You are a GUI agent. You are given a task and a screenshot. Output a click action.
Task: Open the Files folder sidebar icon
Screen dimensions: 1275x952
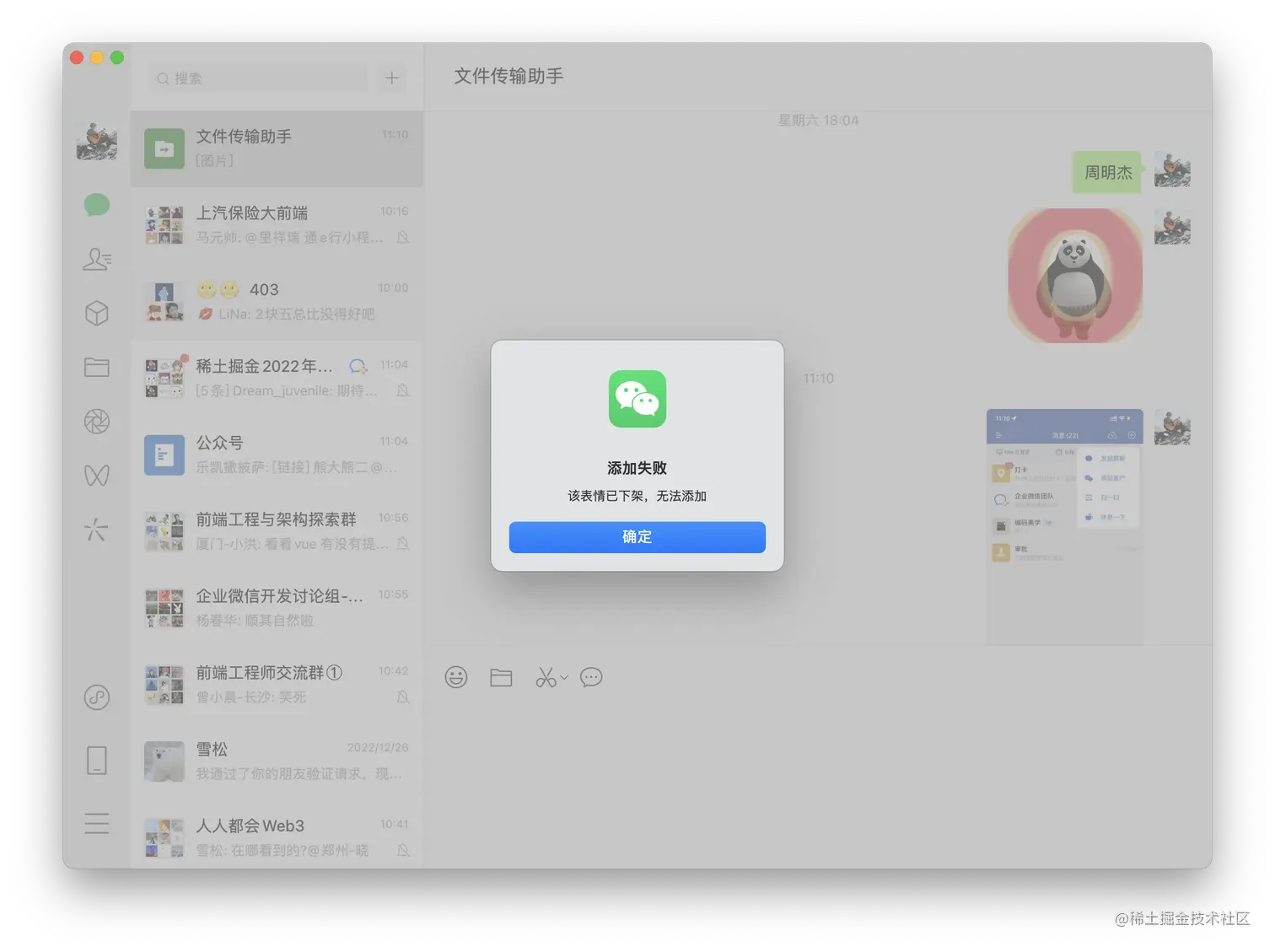coord(97,367)
